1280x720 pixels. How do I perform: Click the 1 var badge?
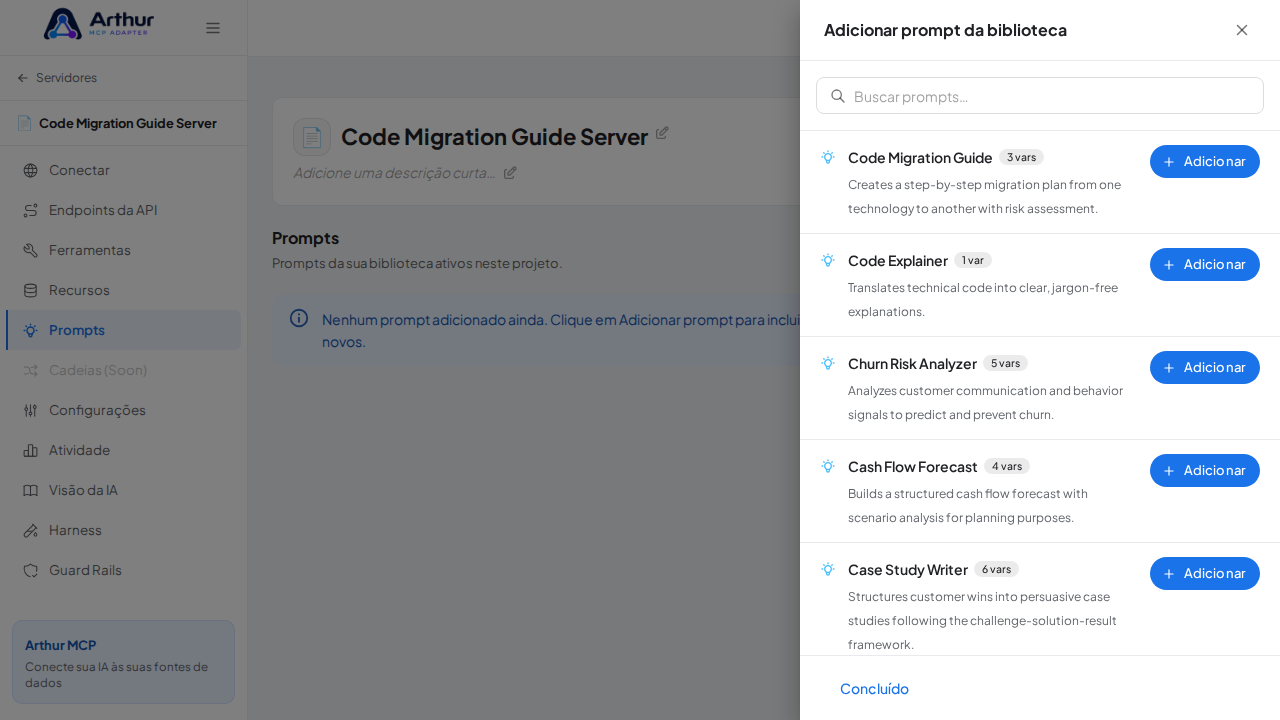[x=973, y=260]
